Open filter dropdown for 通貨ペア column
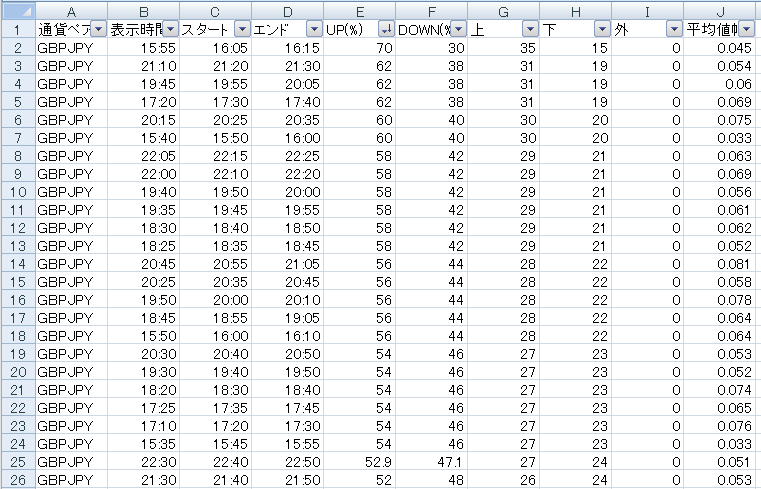 coord(98,30)
